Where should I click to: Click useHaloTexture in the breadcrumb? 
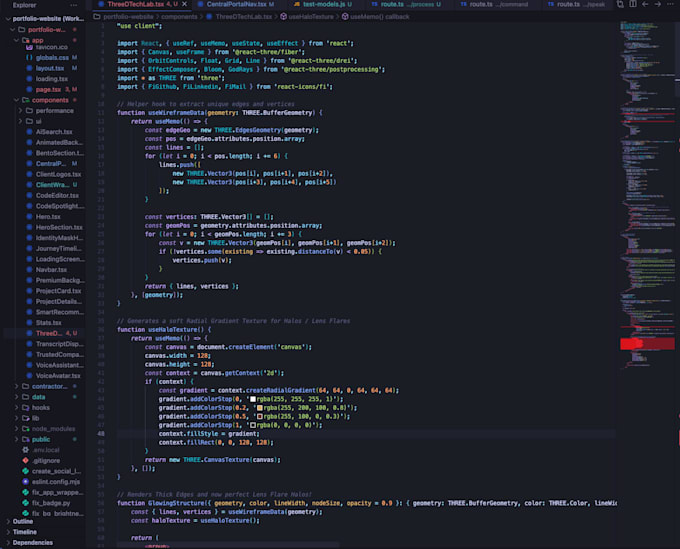point(311,16)
